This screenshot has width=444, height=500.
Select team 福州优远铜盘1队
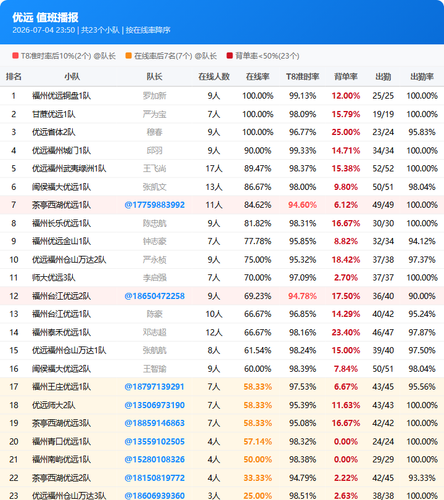click(61, 96)
